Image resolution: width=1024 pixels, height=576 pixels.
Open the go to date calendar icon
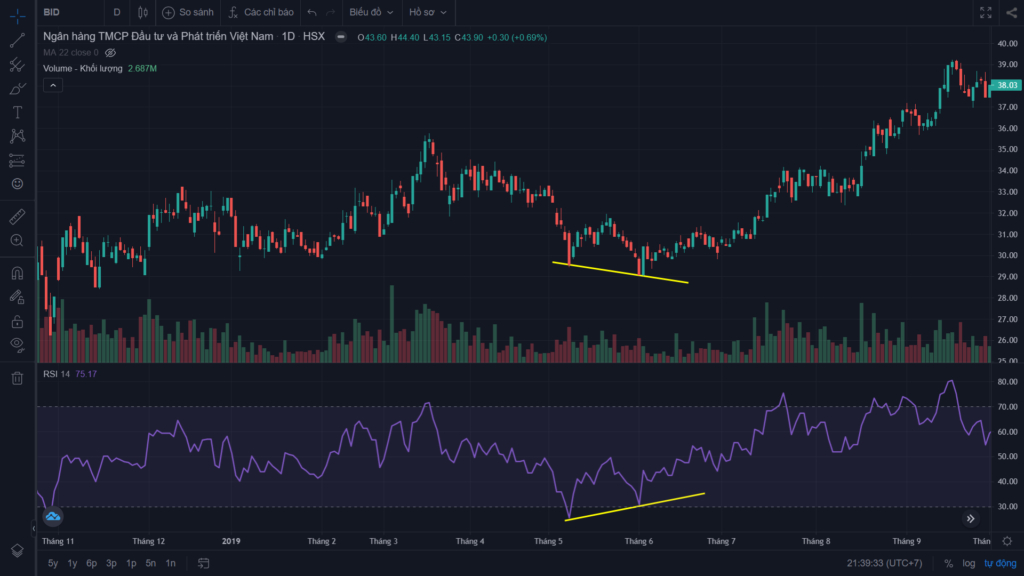click(204, 564)
